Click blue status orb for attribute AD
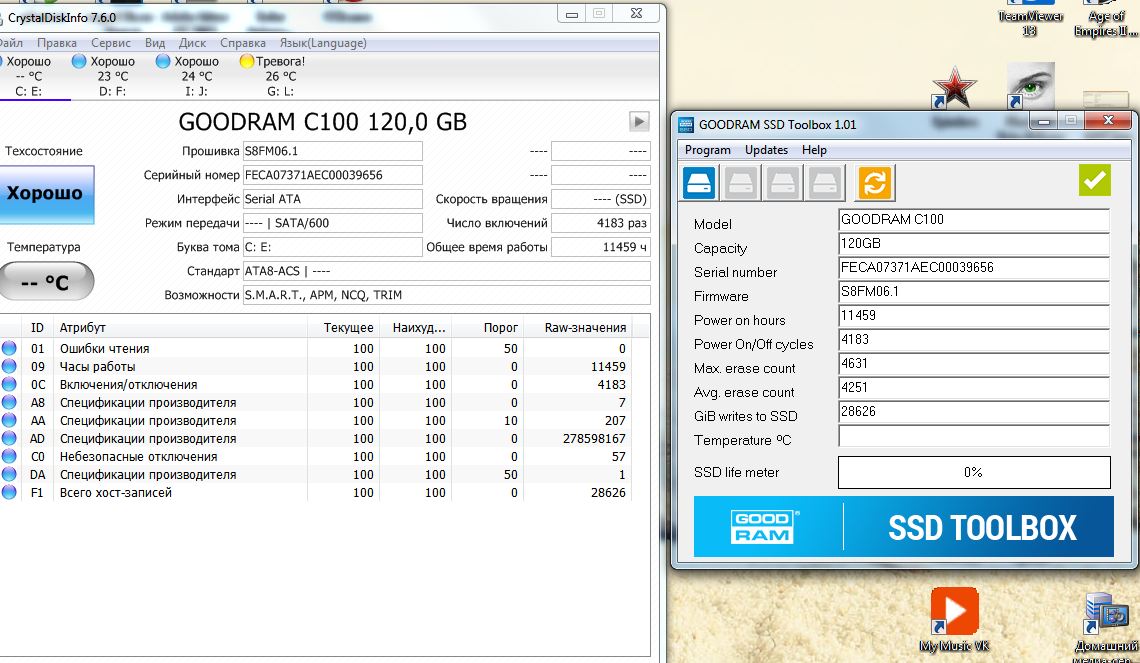This screenshot has height=663, width=1140. [9, 438]
